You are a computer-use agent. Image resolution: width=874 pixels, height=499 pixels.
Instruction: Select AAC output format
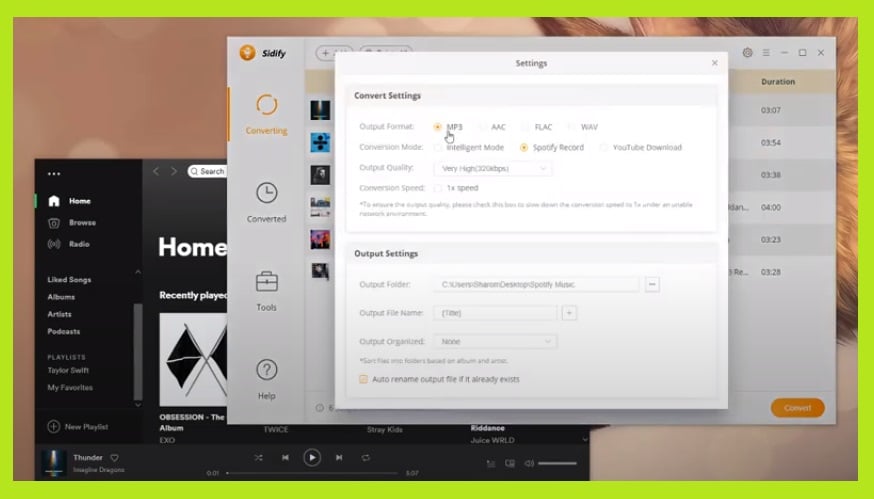click(483, 127)
